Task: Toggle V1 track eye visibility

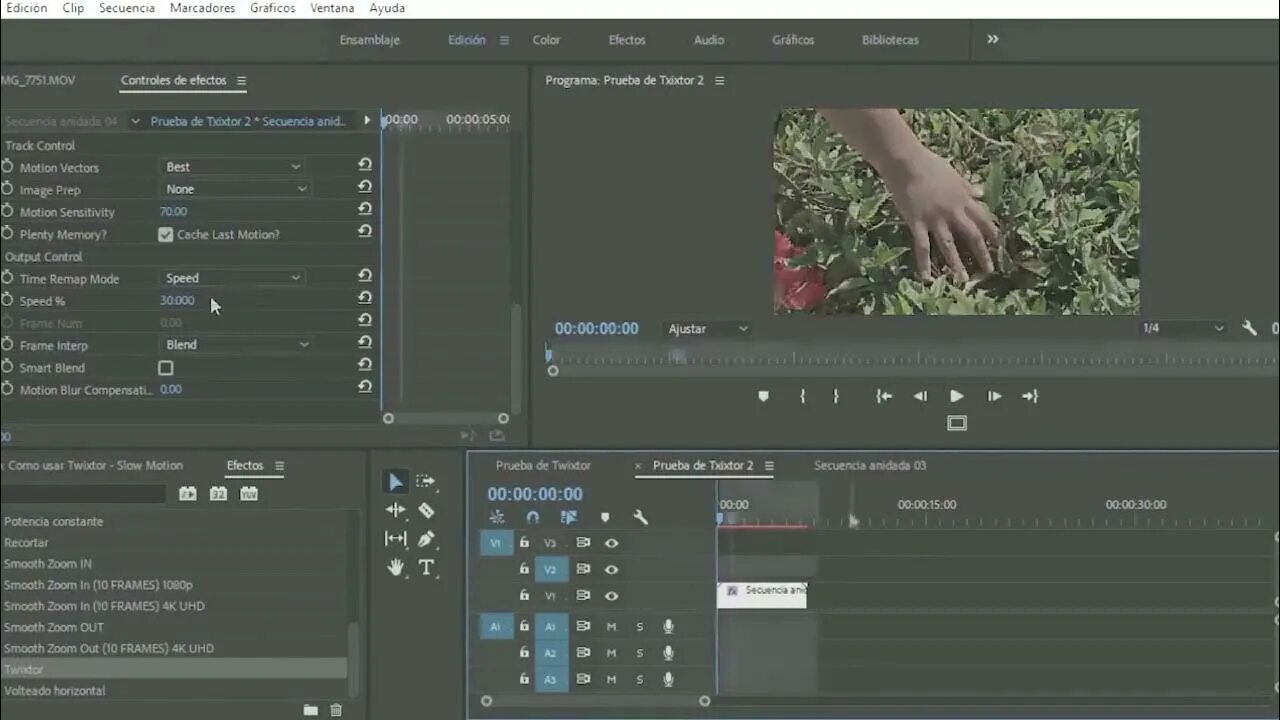Action: pos(611,595)
